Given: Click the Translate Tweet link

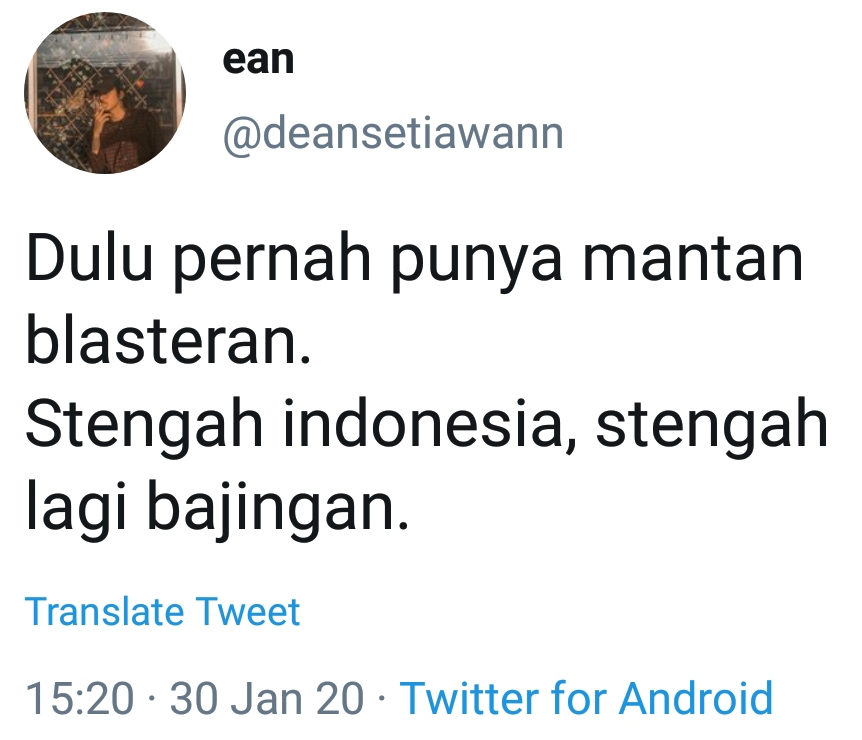Looking at the screenshot, I should tap(162, 611).
